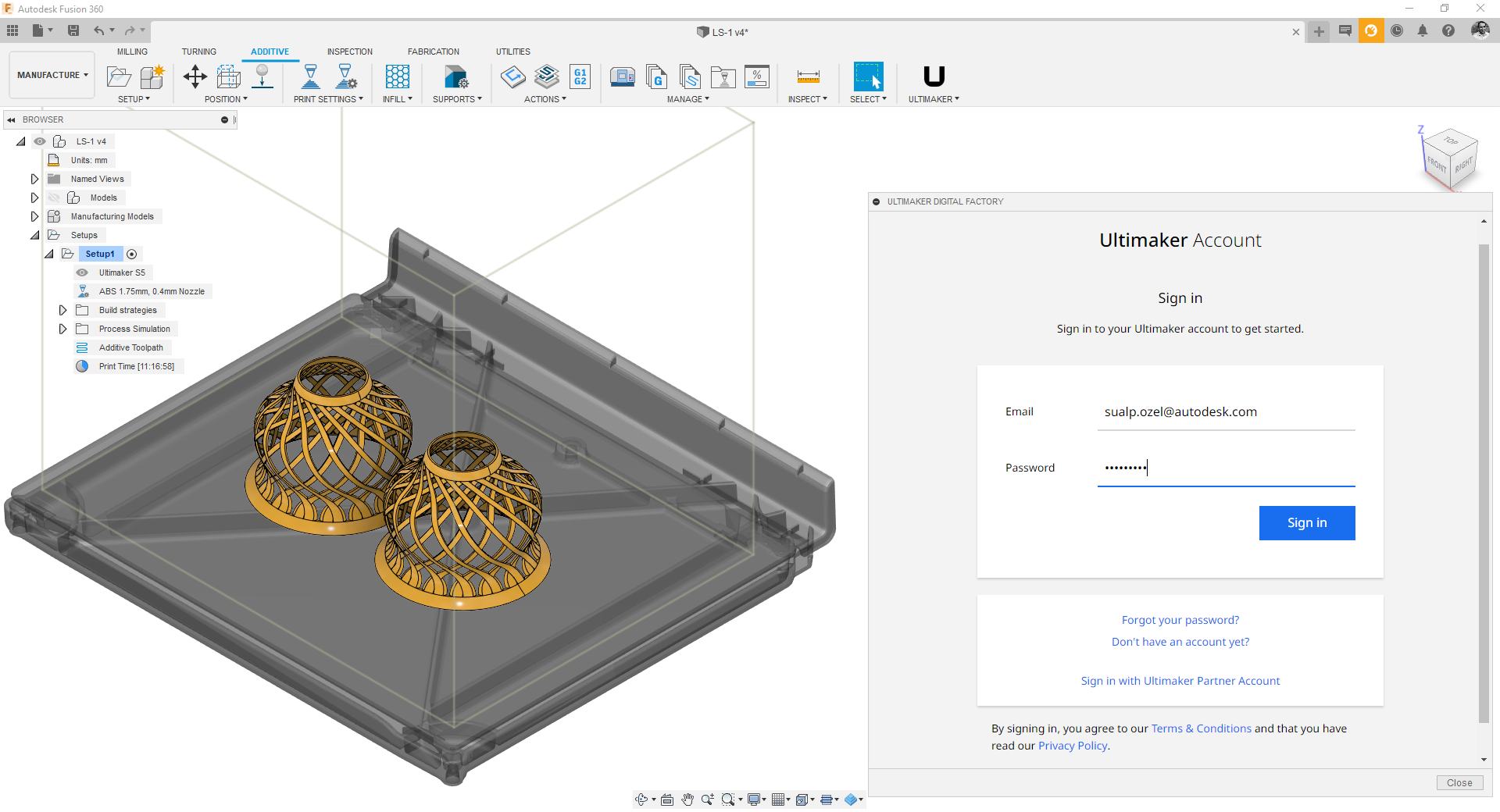Click into the Email input field
Screen dimensions: 1500x812
[1225, 412]
